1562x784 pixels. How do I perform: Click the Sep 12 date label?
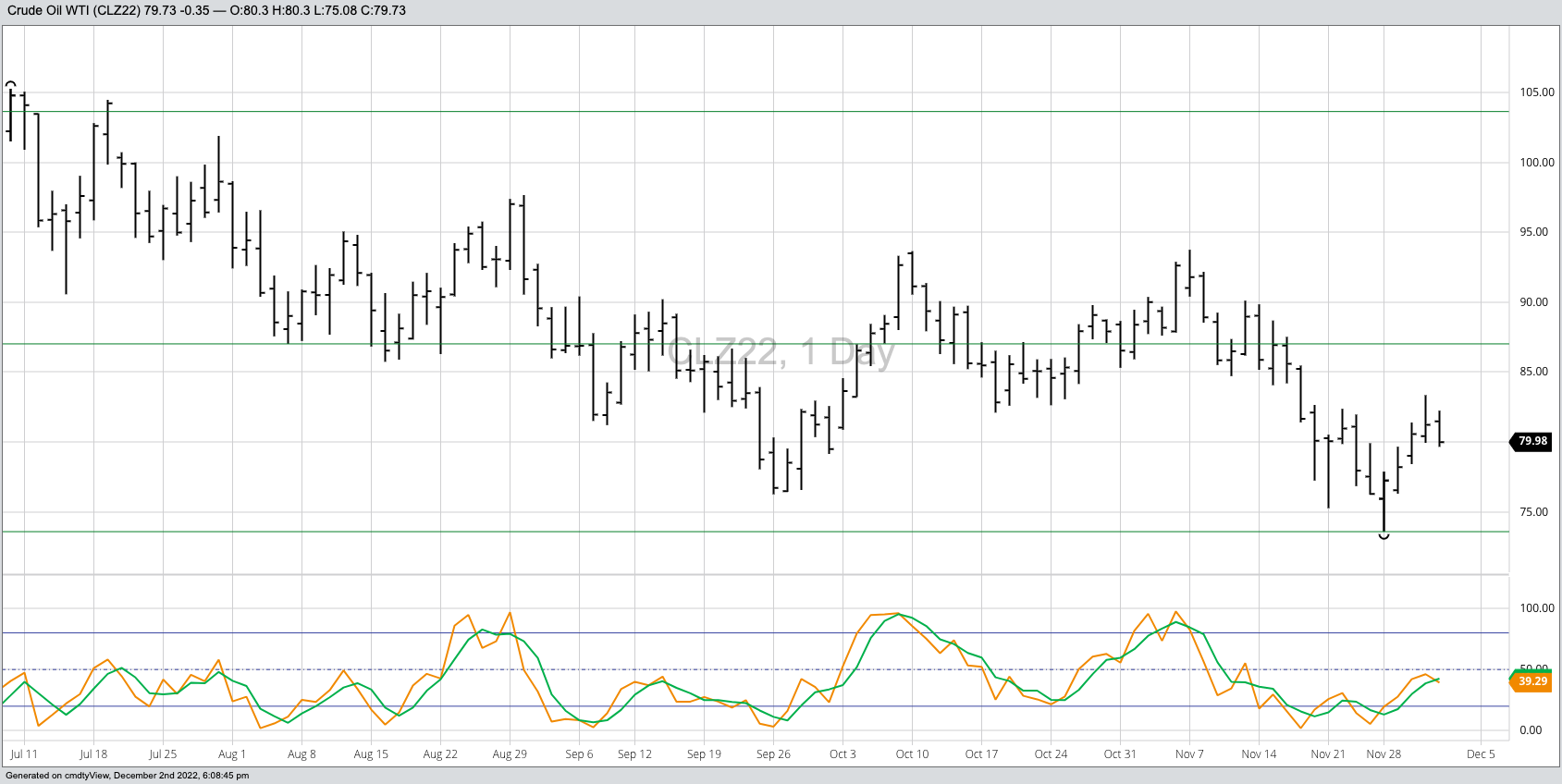click(634, 754)
